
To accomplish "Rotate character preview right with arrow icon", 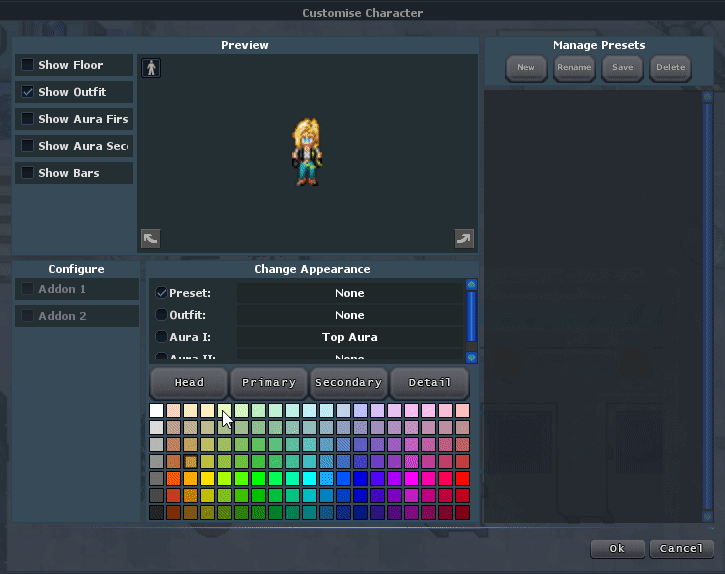I will click(x=463, y=238).
